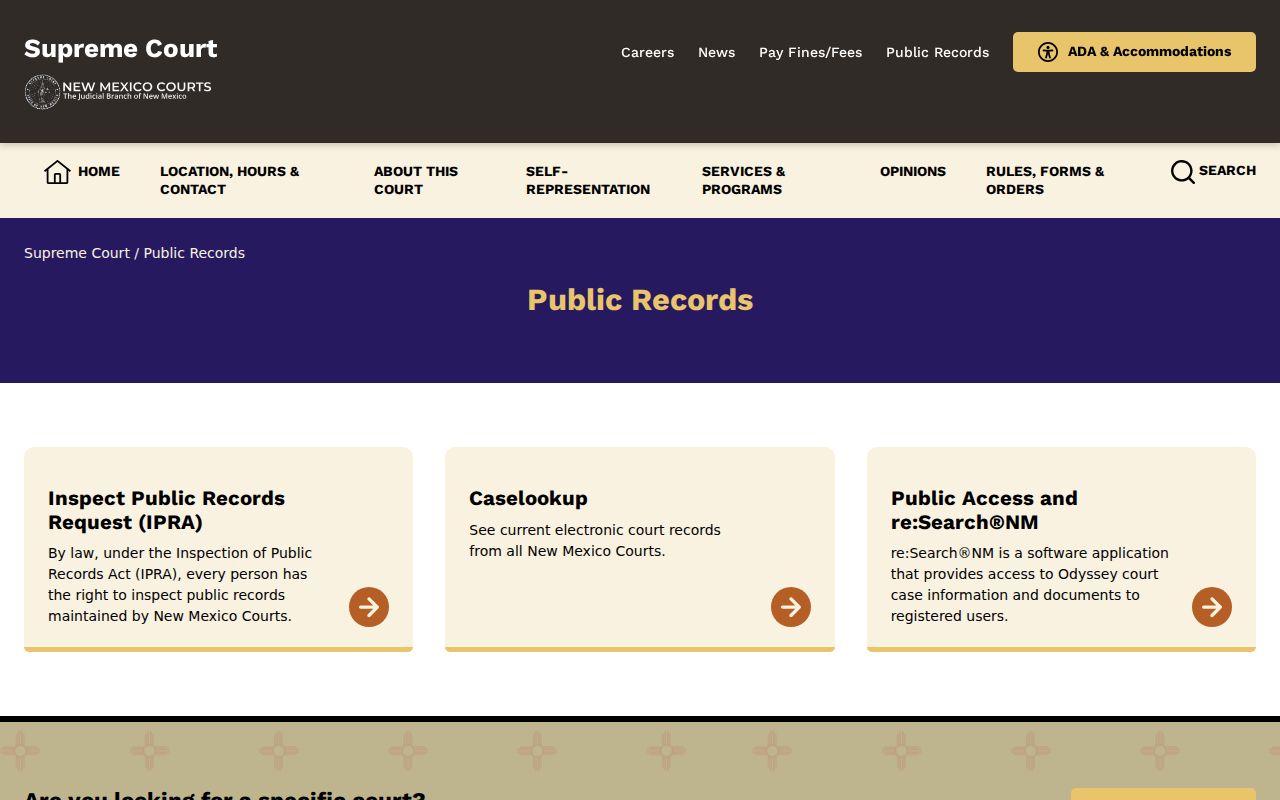Viewport: 1280px width, 800px height.
Task: Go to the Careers link
Action: click(x=647, y=52)
